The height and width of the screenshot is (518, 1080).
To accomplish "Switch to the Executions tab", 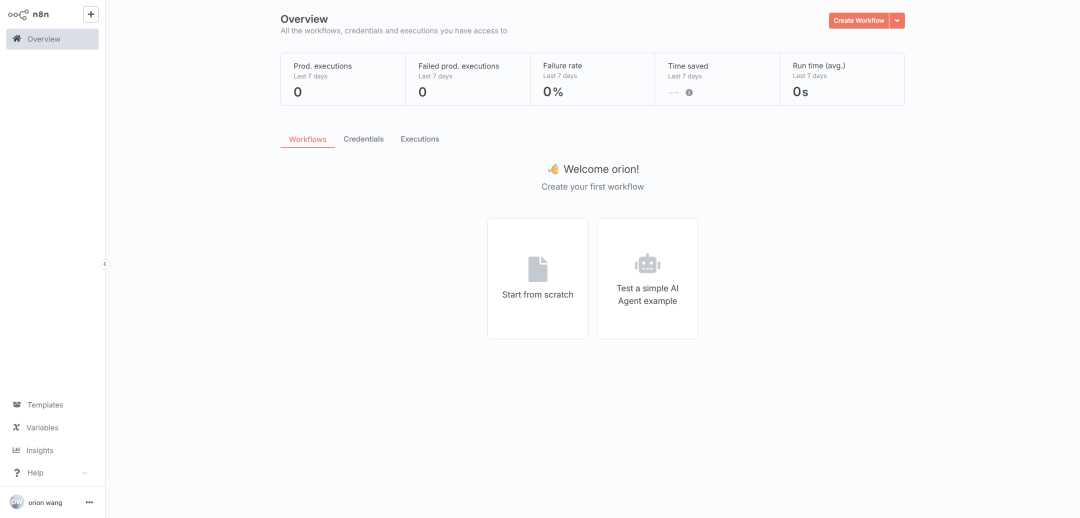I will (420, 139).
